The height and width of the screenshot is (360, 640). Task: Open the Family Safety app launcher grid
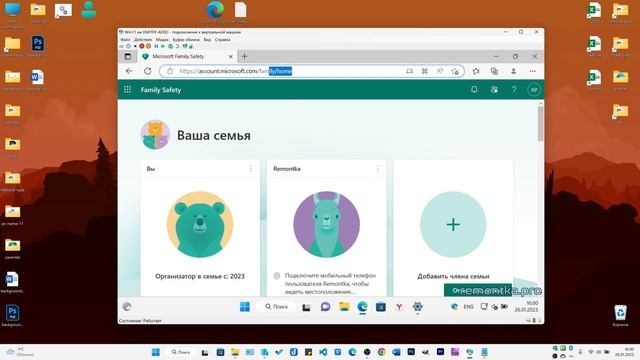[127, 89]
